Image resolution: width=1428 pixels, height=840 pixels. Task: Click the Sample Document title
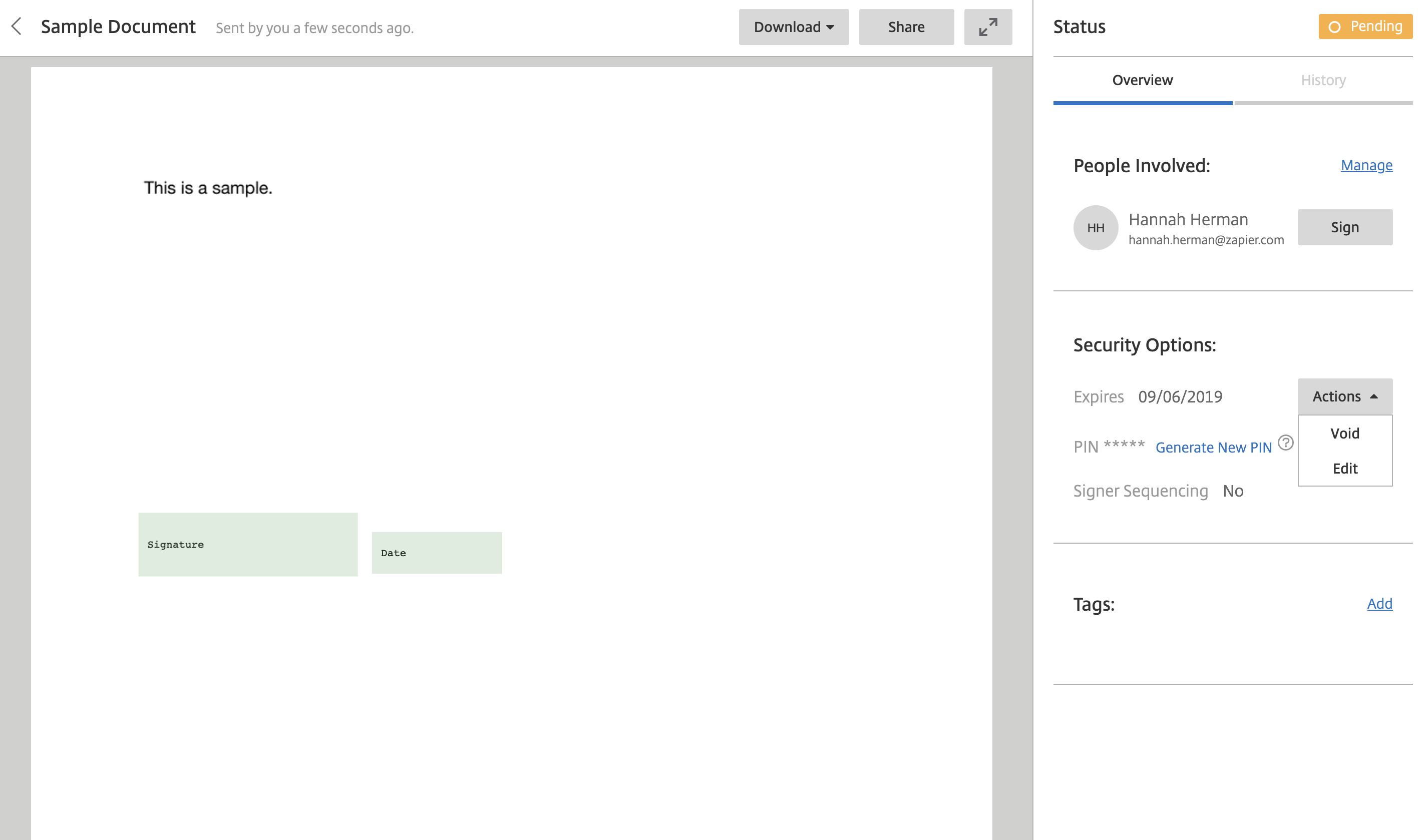point(118,27)
